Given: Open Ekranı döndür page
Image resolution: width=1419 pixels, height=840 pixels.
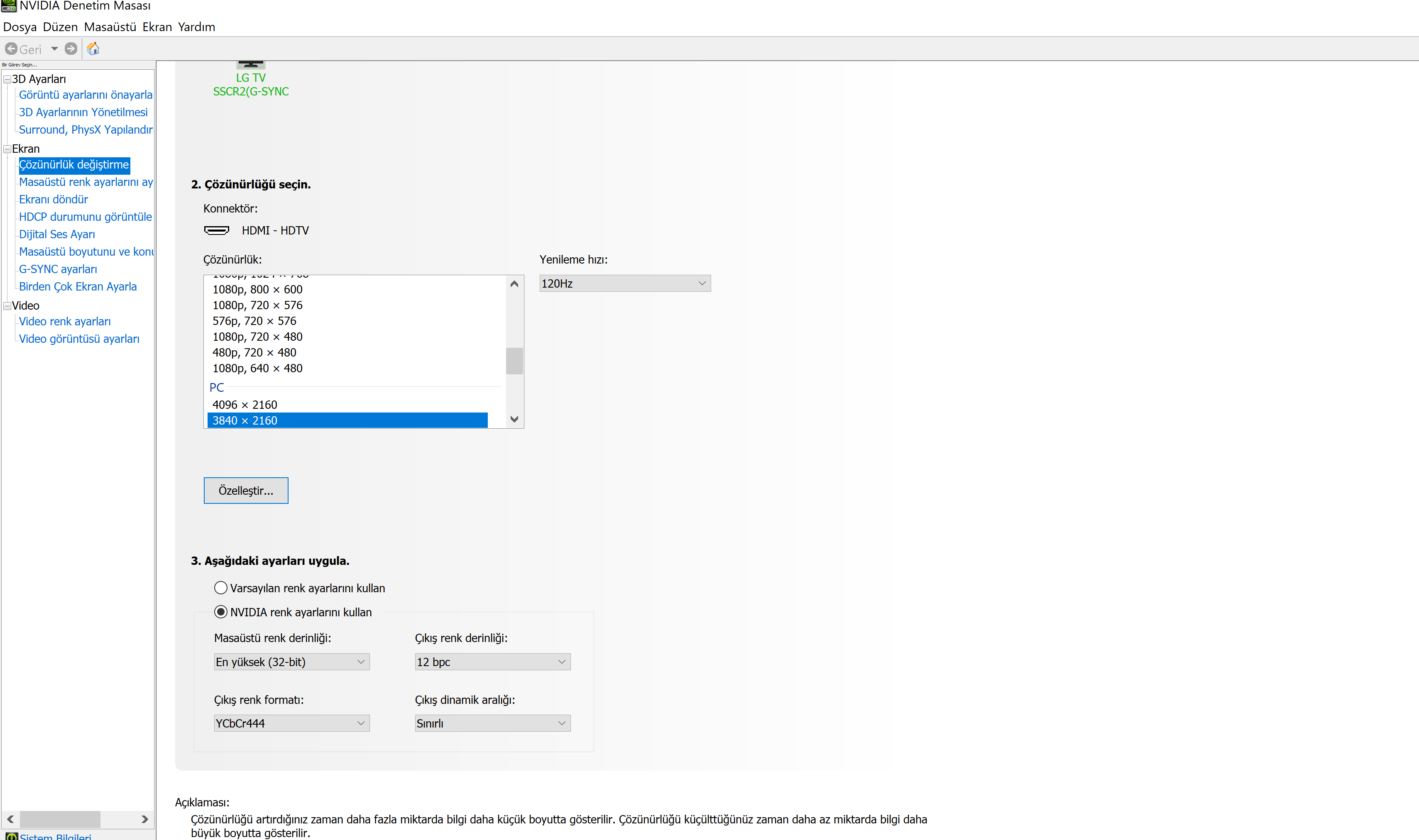Looking at the screenshot, I should (53, 199).
